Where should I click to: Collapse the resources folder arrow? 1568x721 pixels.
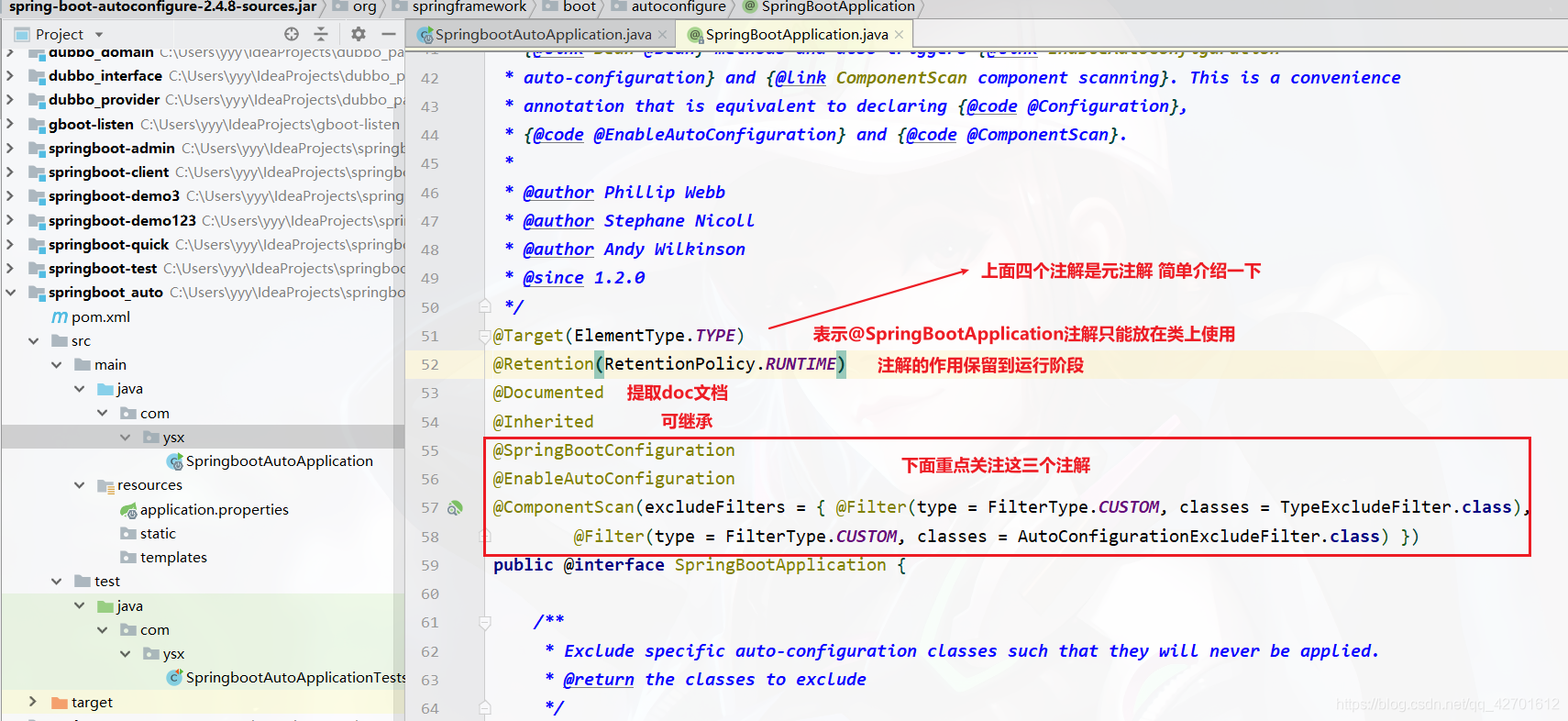pyautogui.click(x=80, y=484)
